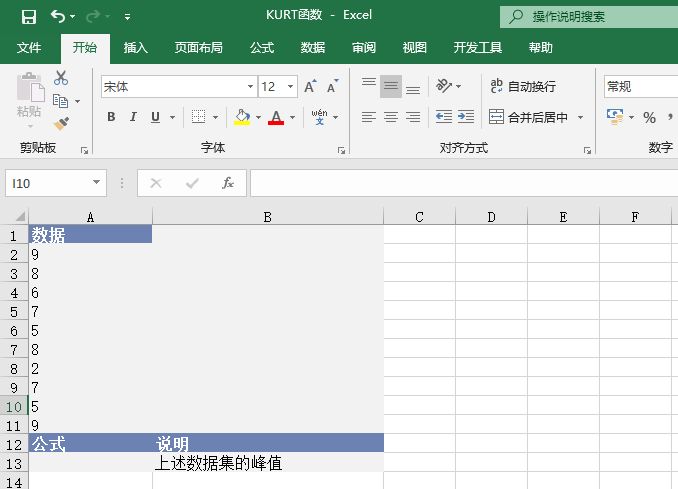Click the percent style icon
This screenshot has width=678, height=489.
649,117
